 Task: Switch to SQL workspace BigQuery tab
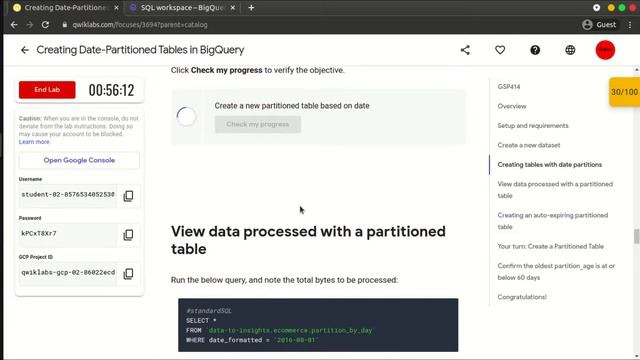[182, 8]
